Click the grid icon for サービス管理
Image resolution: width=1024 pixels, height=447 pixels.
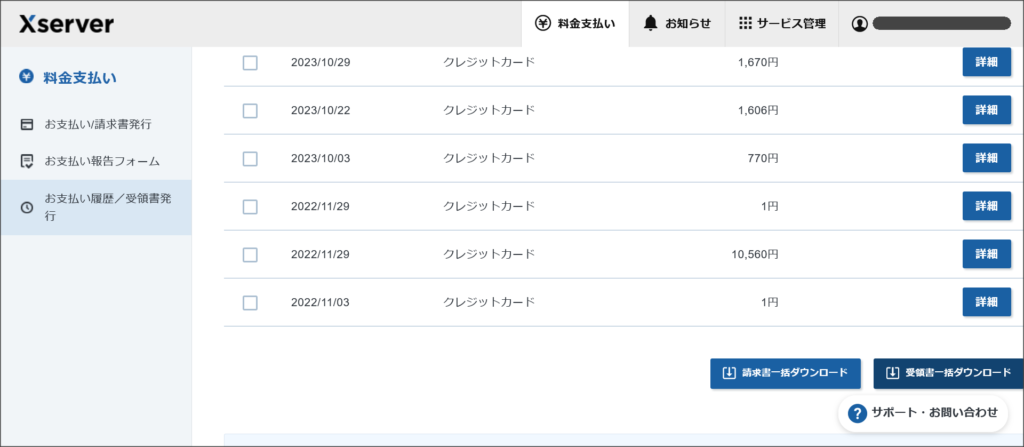[x=745, y=24]
